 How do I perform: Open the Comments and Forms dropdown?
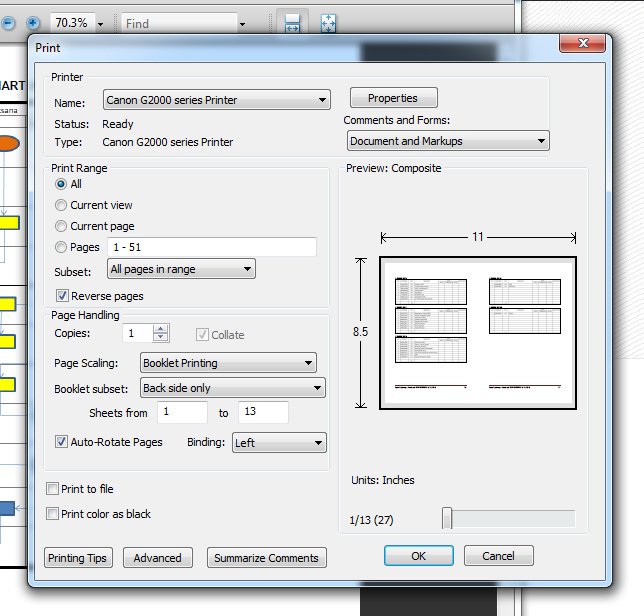448,141
